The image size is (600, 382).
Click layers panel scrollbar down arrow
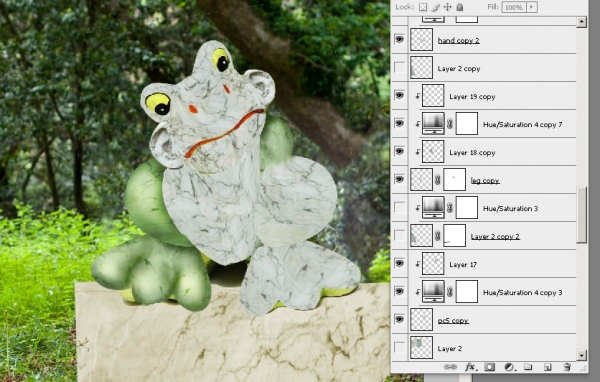click(582, 355)
